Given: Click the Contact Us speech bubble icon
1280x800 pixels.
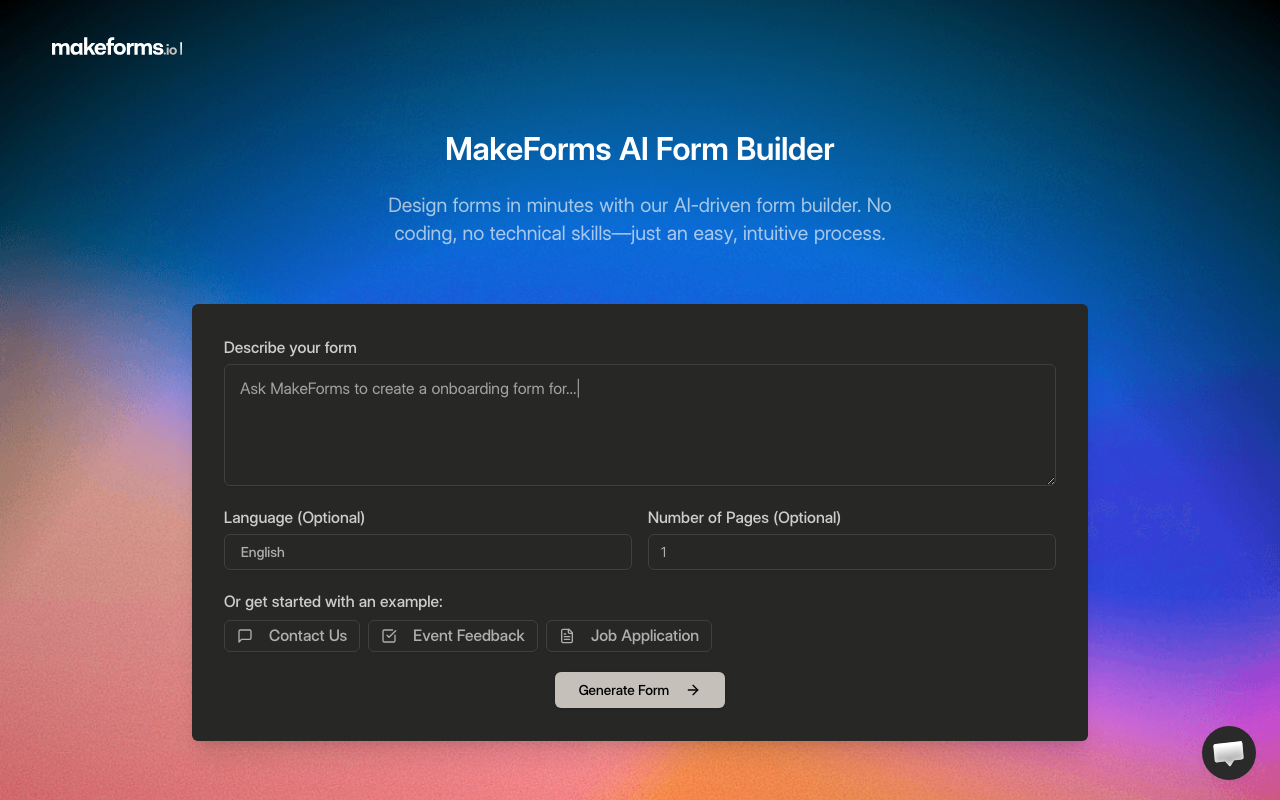Looking at the screenshot, I should [x=245, y=636].
